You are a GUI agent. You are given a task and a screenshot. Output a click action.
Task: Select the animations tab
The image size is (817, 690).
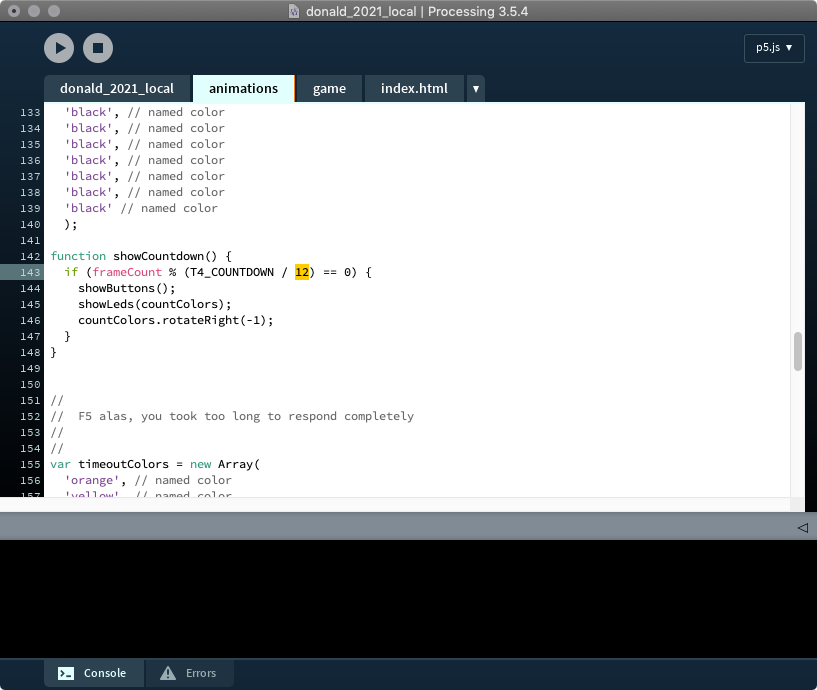[x=243, y=89]
